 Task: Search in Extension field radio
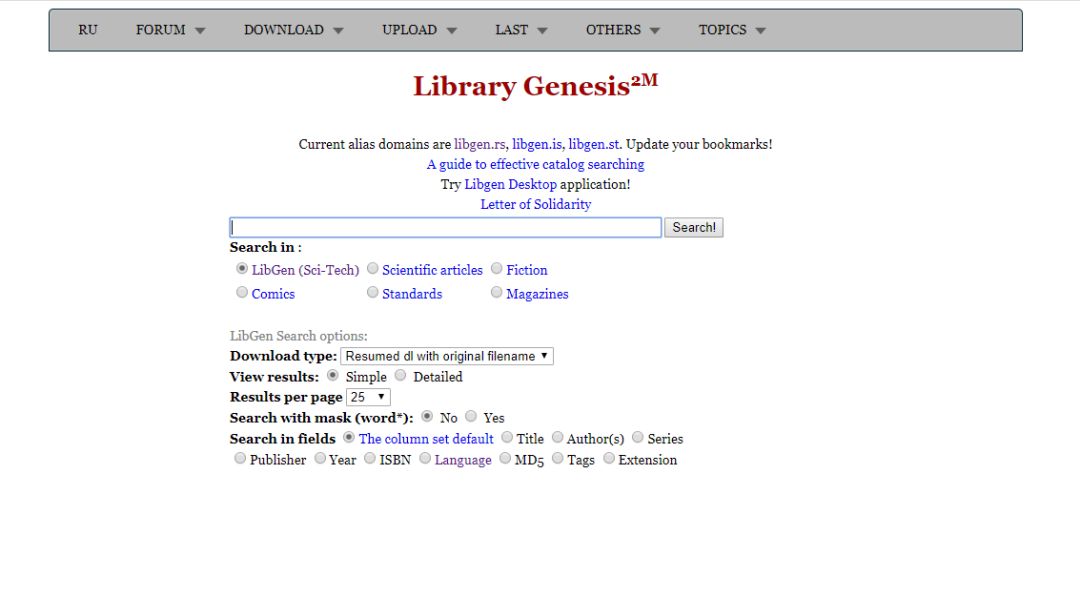pos(609,458)
